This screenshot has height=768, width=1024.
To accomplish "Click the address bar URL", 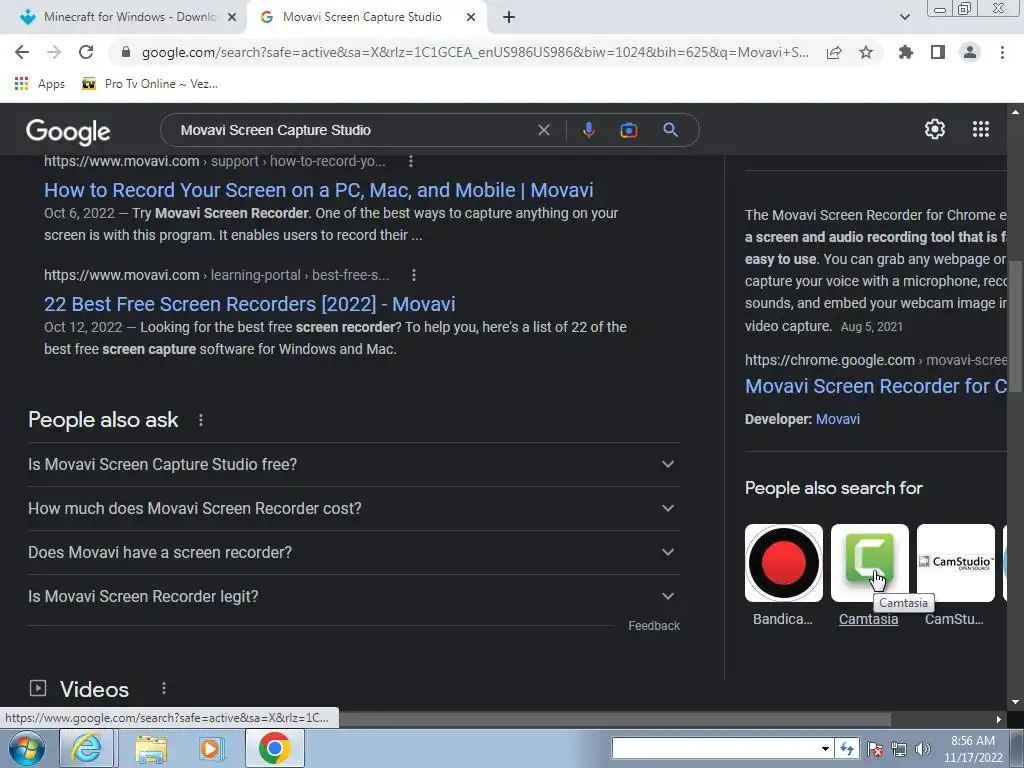I will 475,52.
